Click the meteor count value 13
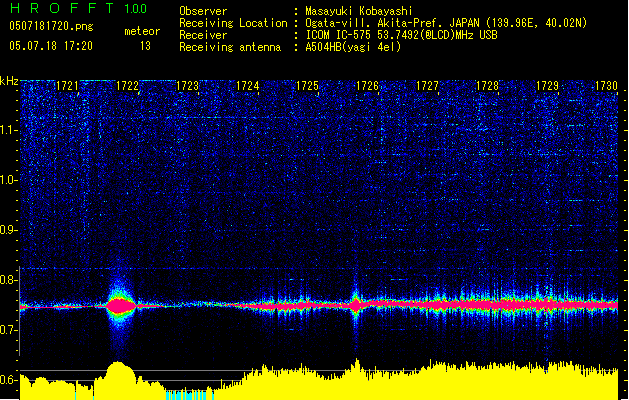Image resolution: width=629 pixels, height=400 pixels. pyautogui.click(x=145, y=46)
